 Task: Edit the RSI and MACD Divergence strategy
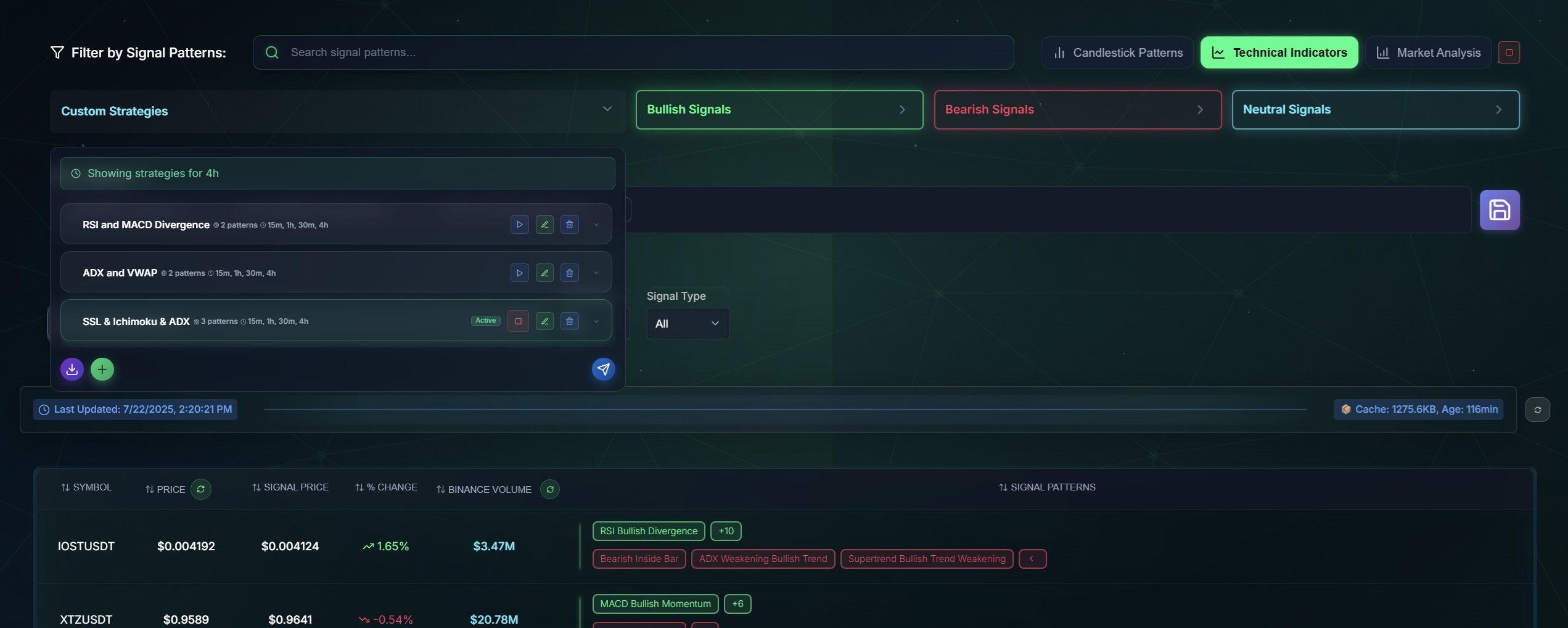544,225
